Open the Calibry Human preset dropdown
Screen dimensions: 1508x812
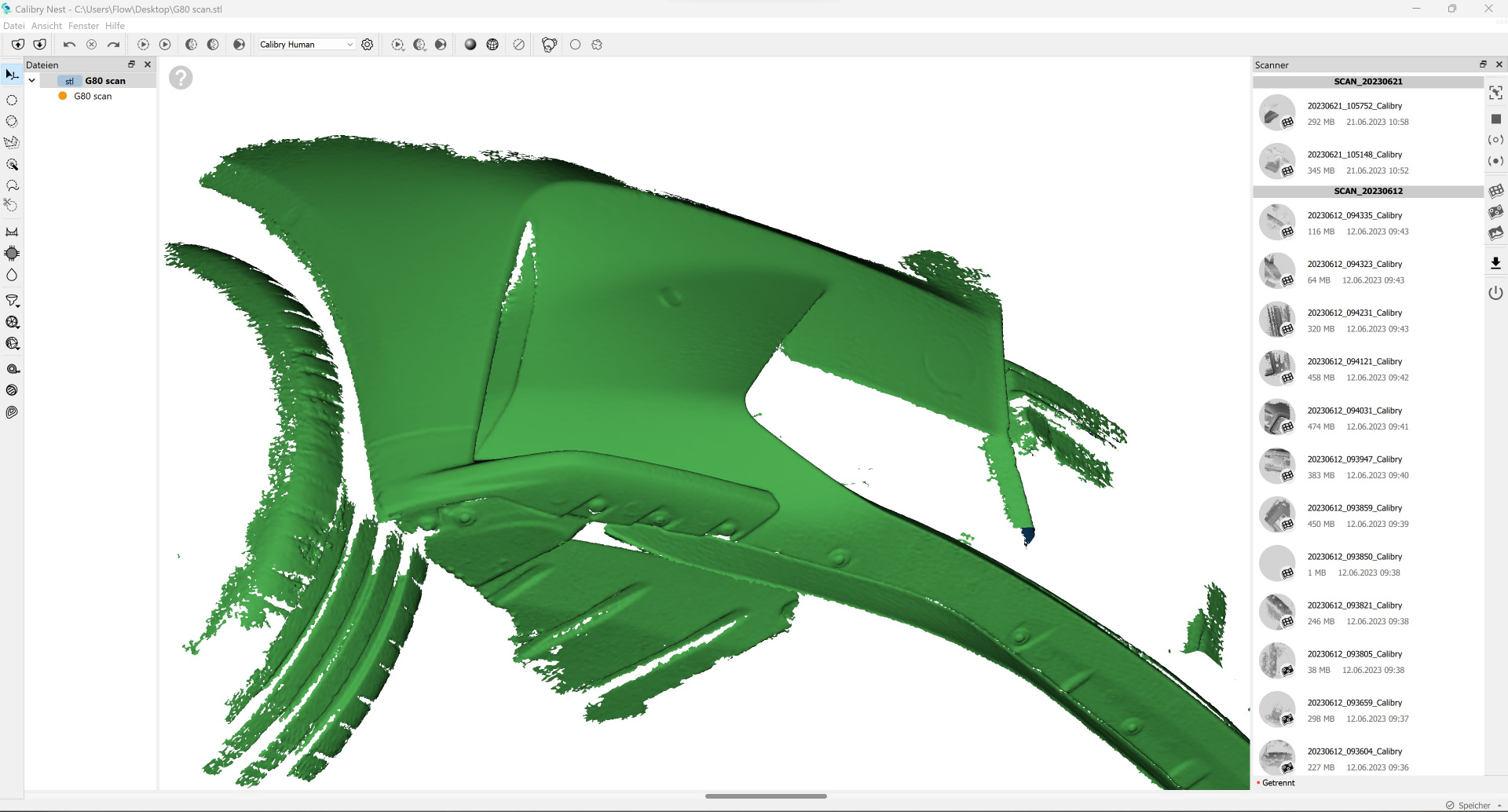click(306, 45)
